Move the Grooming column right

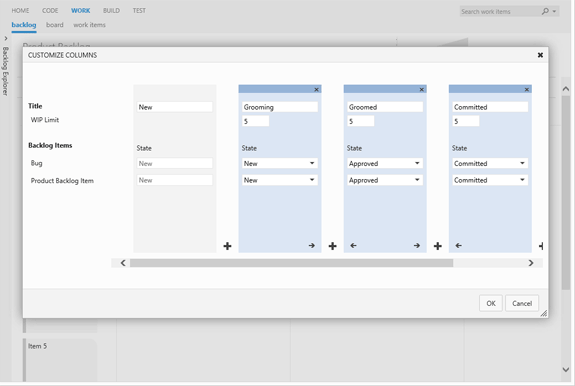pyautogui.click(x=312, y=246)
